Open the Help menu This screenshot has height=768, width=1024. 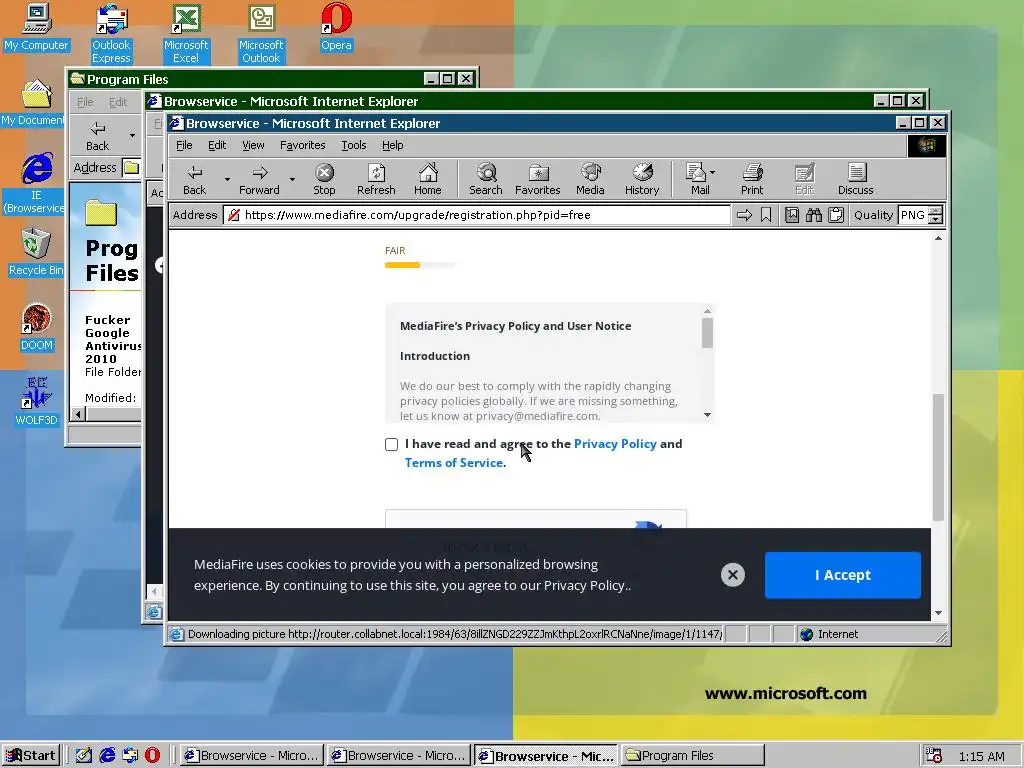click(392, 145)
